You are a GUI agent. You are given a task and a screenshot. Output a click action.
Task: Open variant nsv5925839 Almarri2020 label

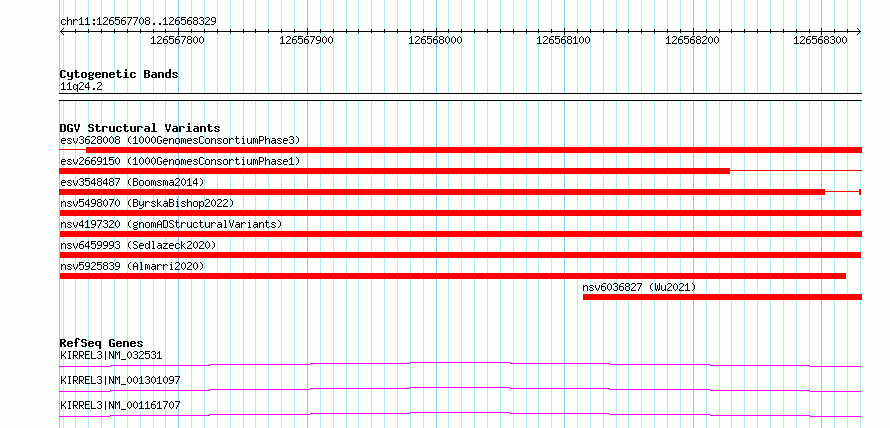click(132, 266)
